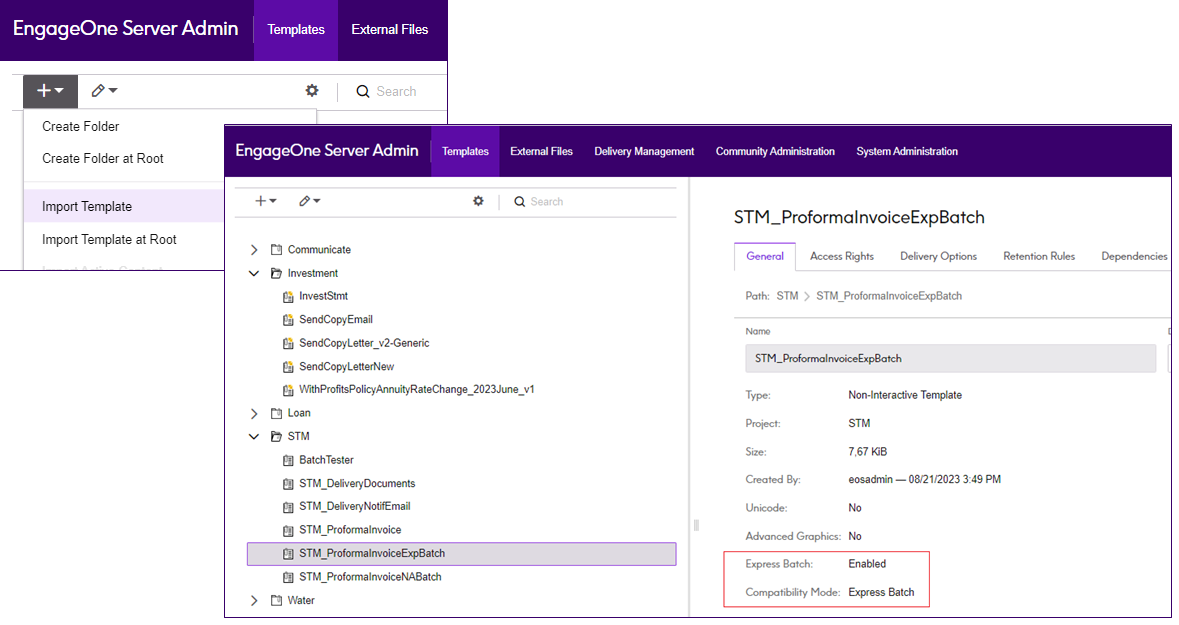Open the Delivery Options tab
1179x625 pixels.
click(x=938, y=256)
